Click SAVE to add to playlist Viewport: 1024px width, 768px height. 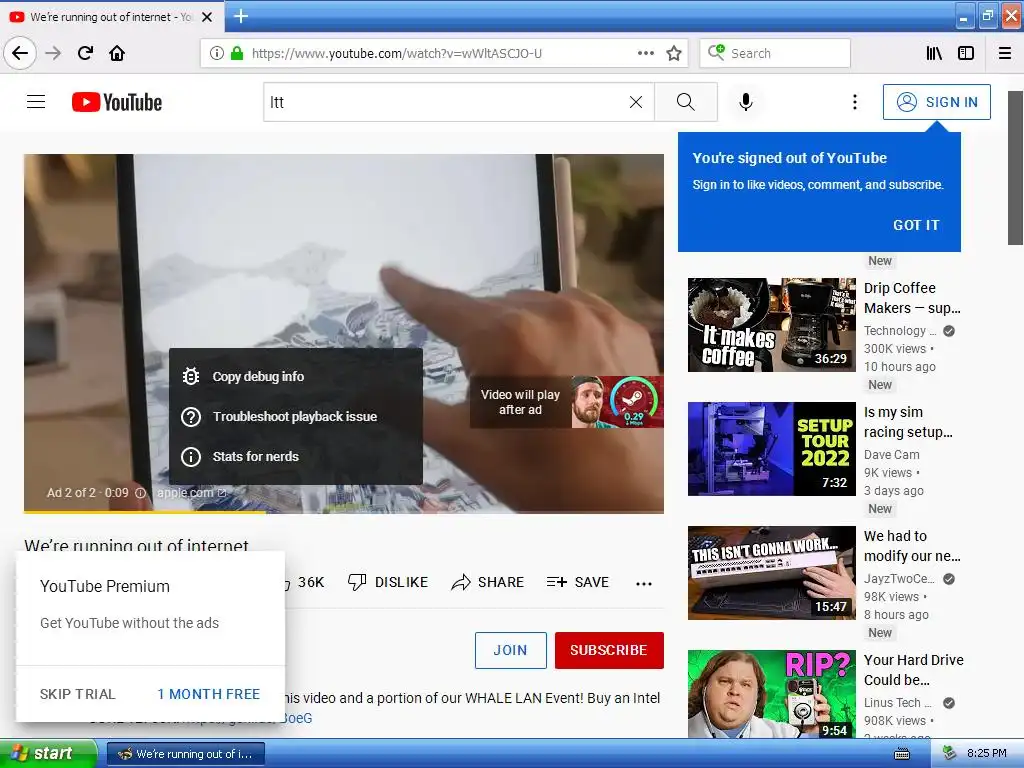coord(577,582)
